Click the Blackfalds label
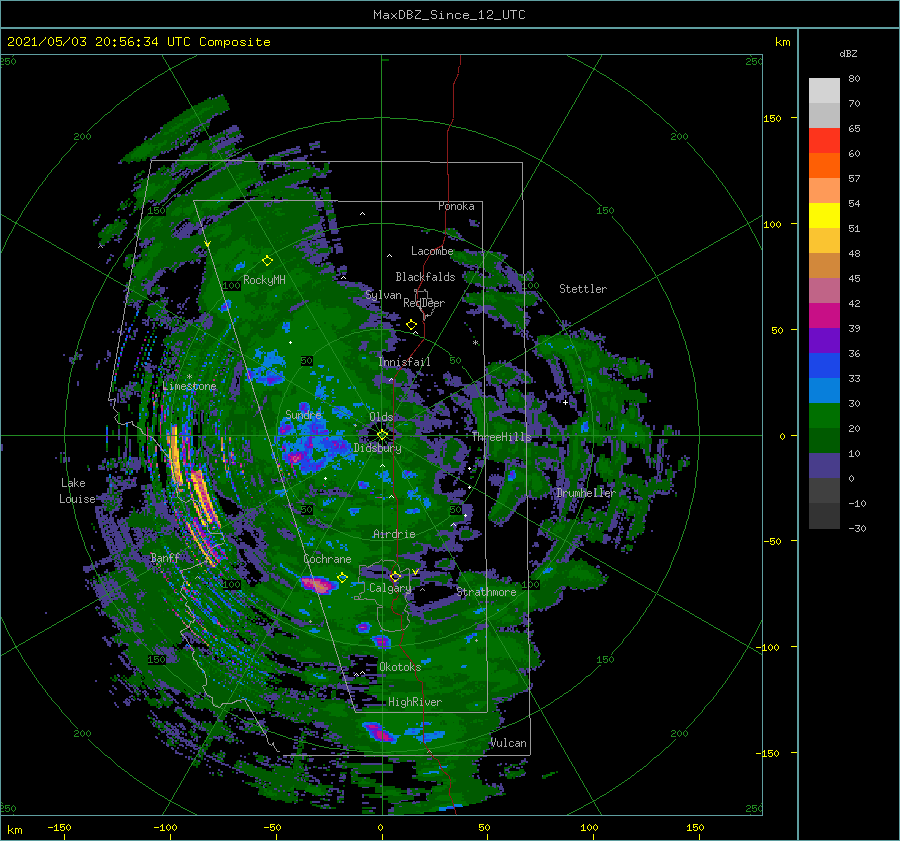Viewport: 900px width, 841px height. (425, 277)
